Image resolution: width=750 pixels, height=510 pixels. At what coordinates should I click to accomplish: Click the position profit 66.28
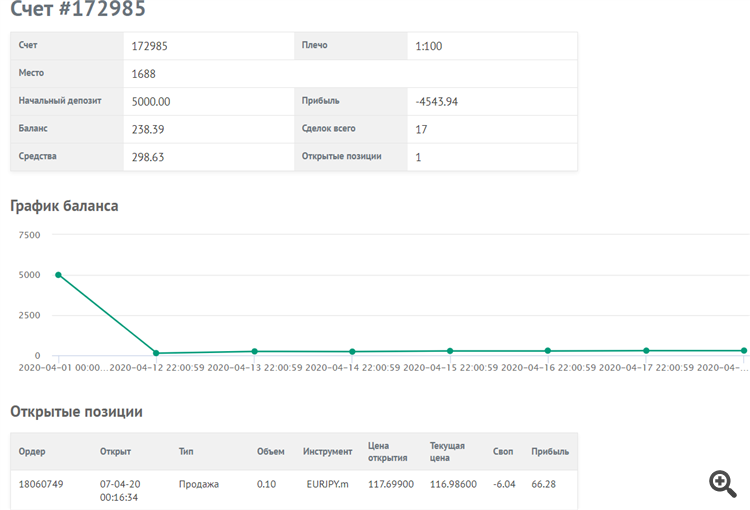(543, 484)
